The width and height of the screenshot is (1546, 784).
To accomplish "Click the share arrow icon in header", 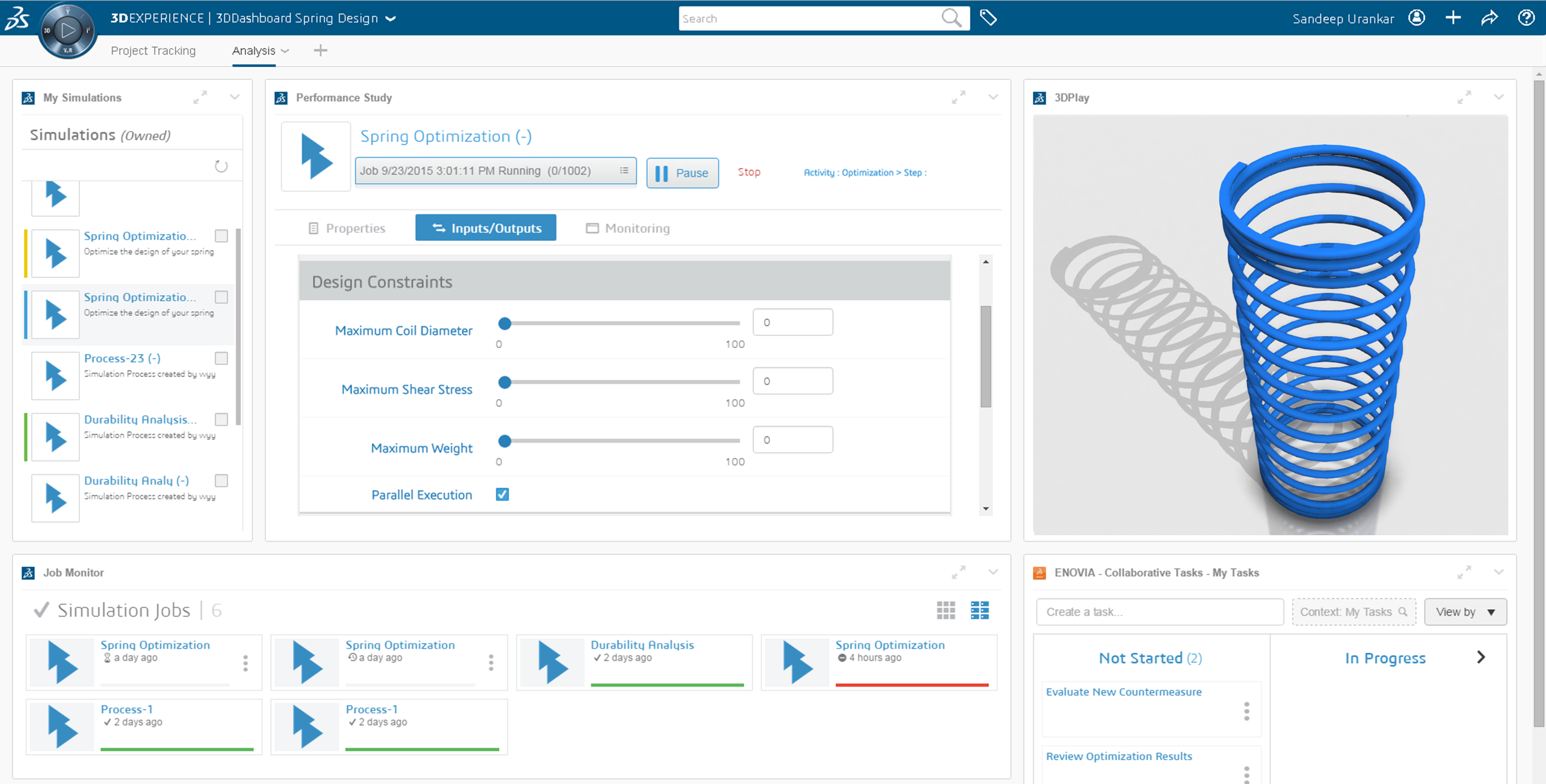I will (1489, 18).
